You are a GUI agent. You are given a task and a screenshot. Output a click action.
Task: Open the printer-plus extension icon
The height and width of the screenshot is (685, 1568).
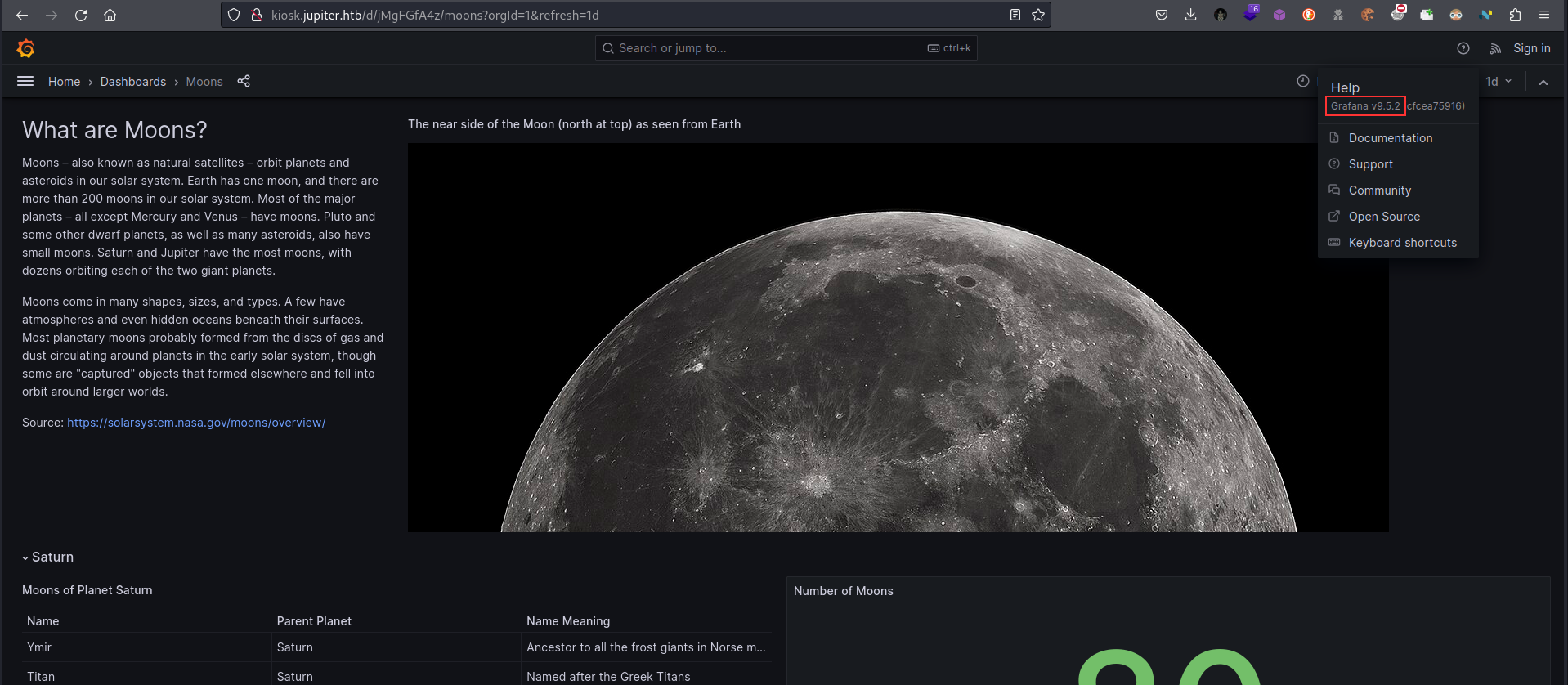(1427, 15)
